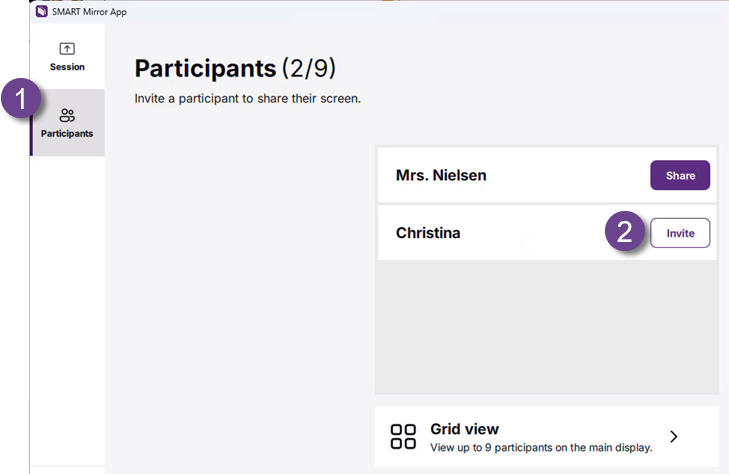
Task: Click the purple number 1 callout badge
Action: [x=22, y=101]
